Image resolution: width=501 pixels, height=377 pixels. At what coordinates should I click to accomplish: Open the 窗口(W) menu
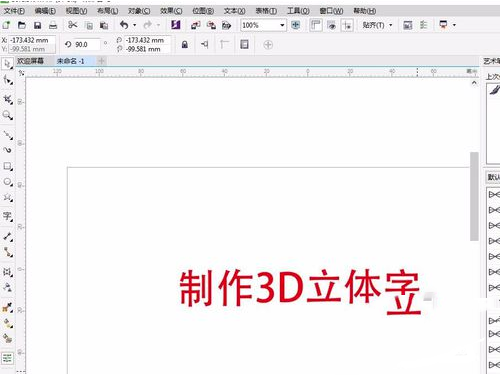(x=331, y=11)
